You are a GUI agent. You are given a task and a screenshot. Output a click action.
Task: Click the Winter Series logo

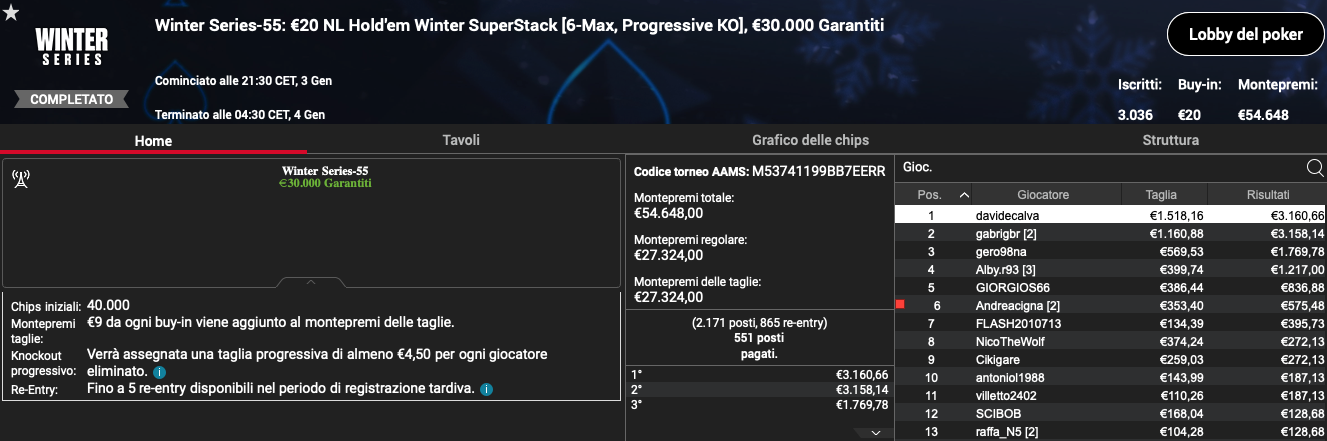70,47
